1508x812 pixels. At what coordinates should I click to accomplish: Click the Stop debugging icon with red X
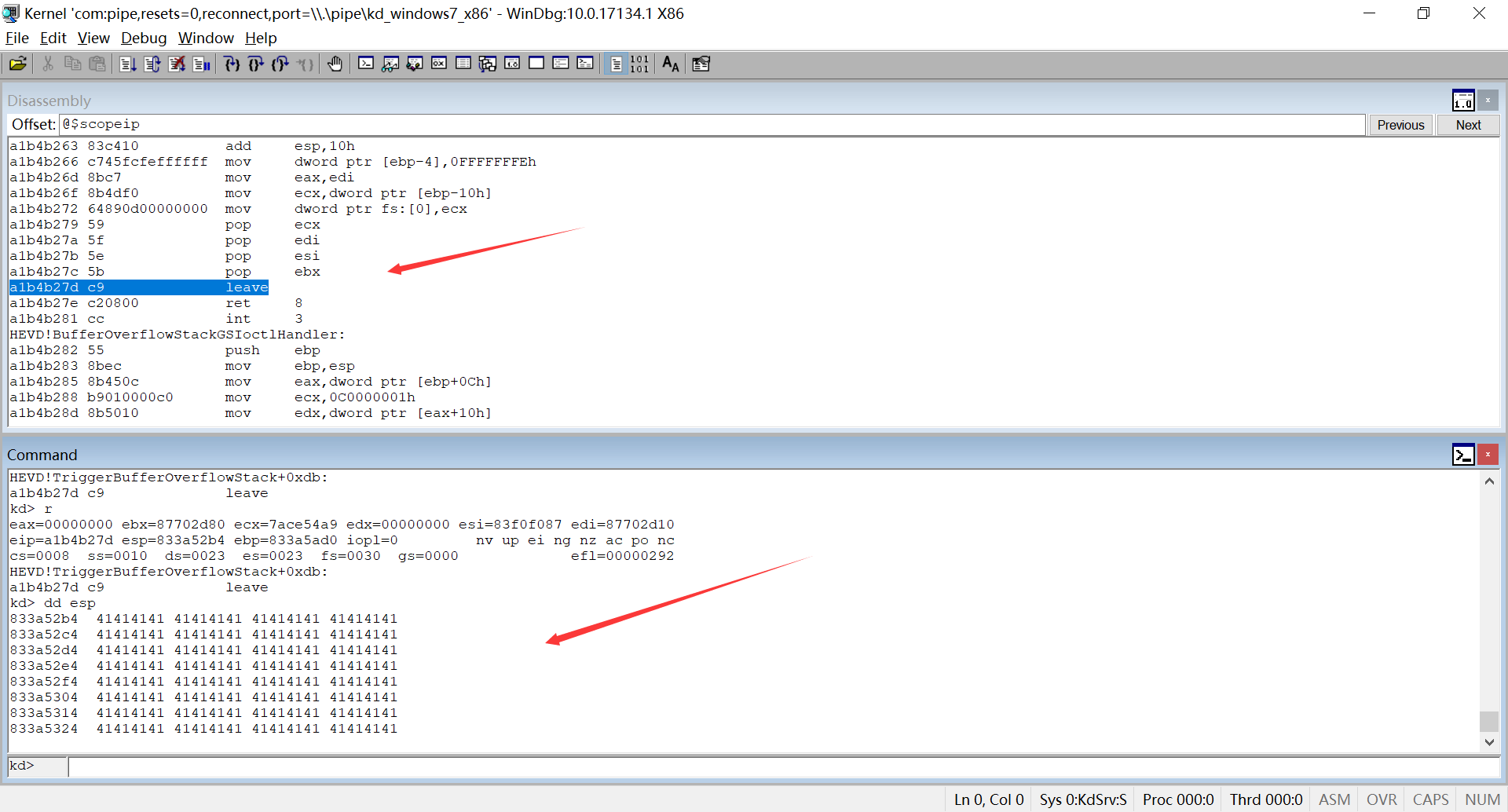pos(178,64)
